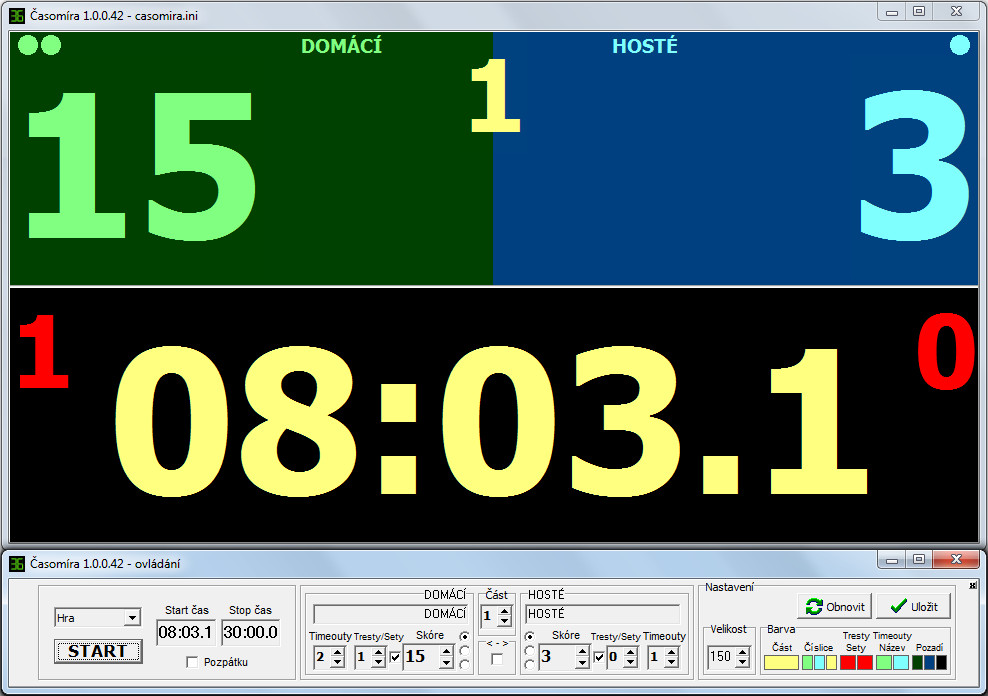Increase HOSTÉ Timeouty with up arrow
This screenshot has height=696, width=988.
tap(672, 653)
